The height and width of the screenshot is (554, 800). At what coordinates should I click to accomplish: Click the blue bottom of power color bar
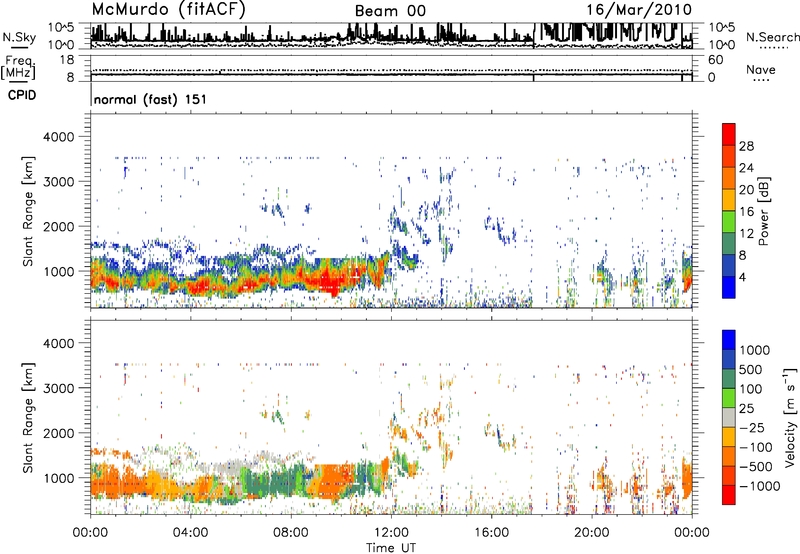(729, 287)
